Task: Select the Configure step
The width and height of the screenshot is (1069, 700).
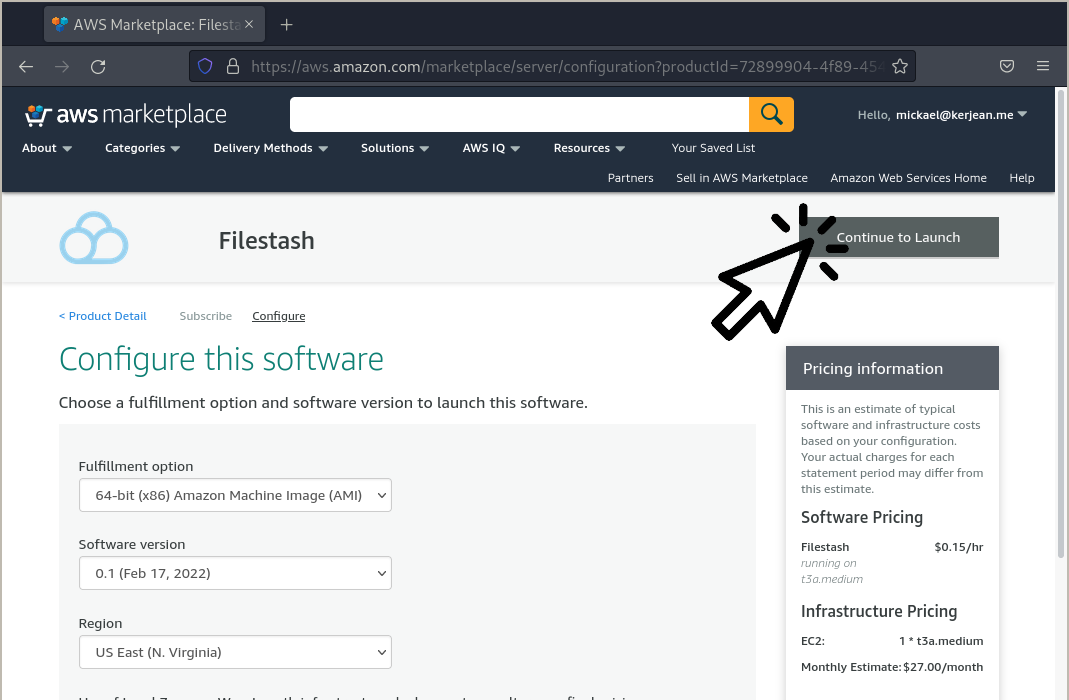Action: coord(279,316)
